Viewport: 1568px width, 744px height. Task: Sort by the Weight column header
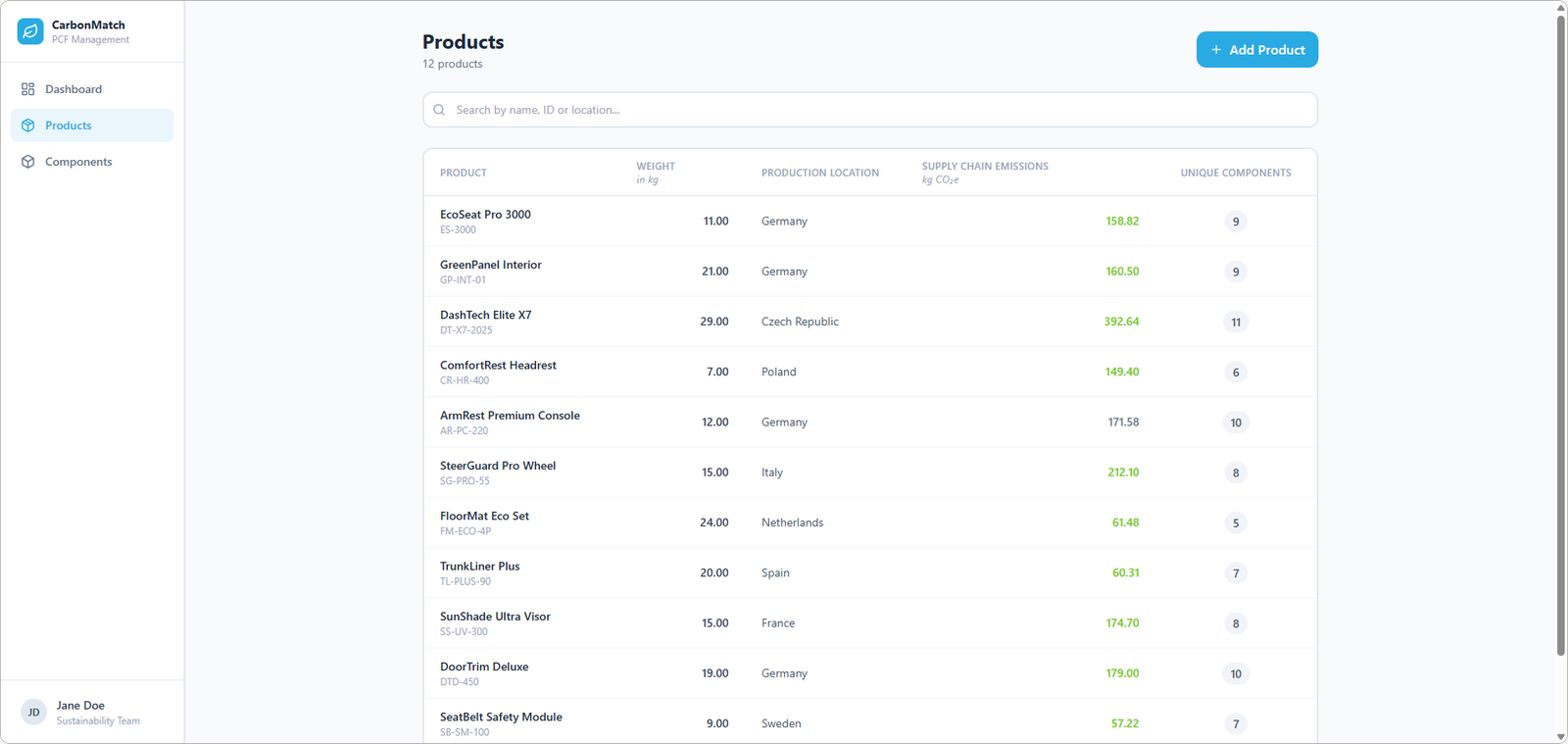click(656, 167)
